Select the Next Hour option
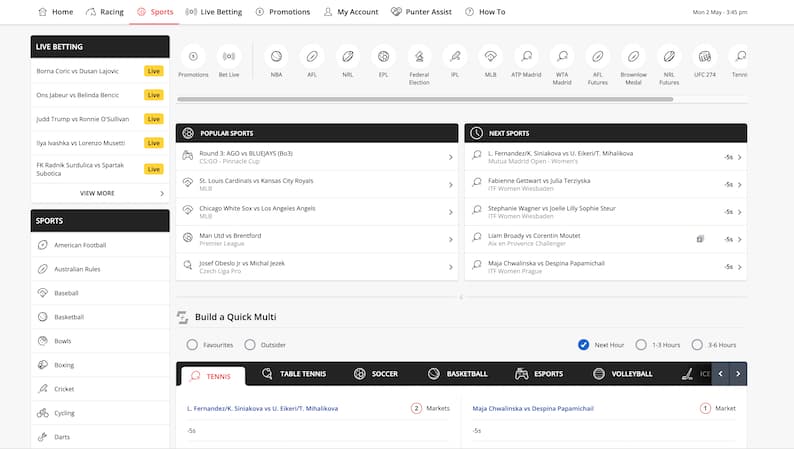 pyautogui.click(x=583, y=345)
